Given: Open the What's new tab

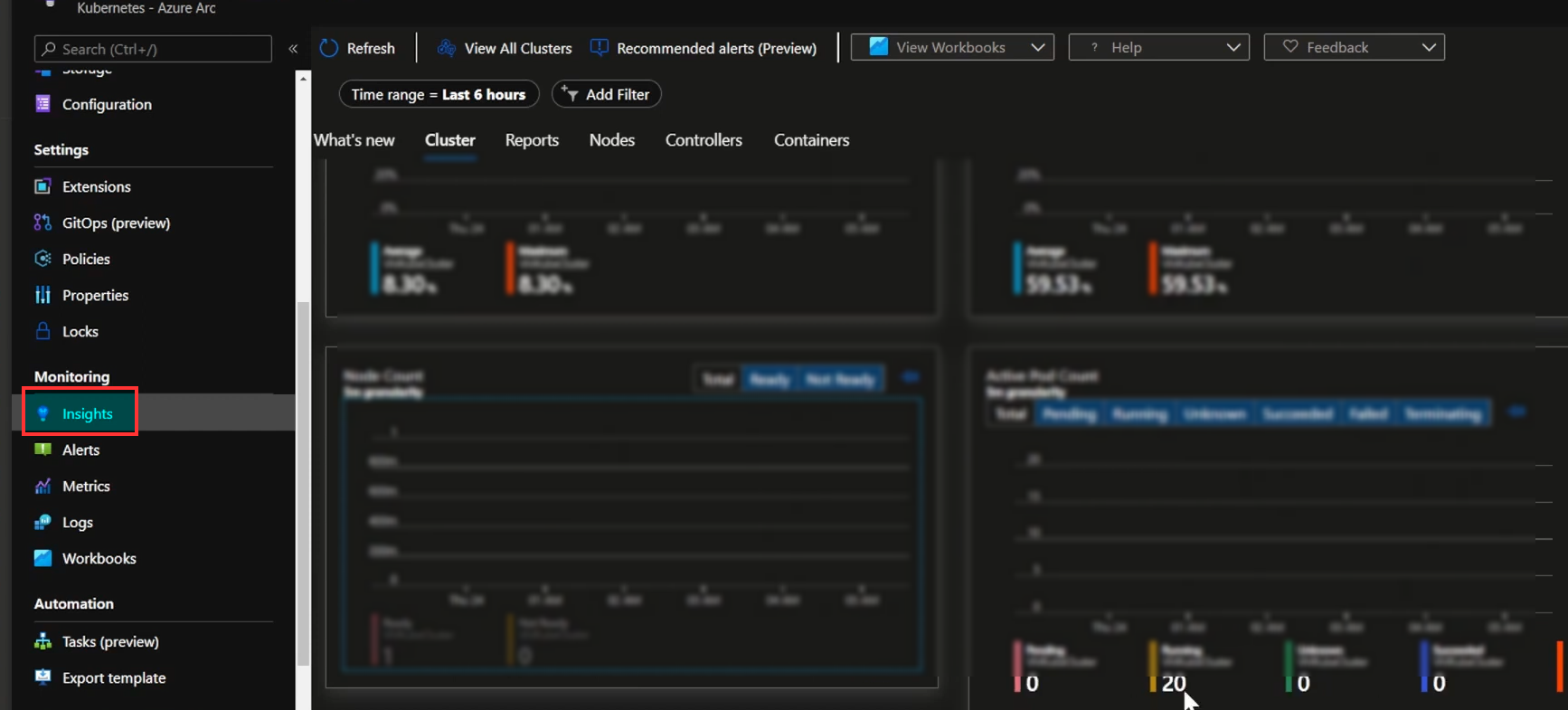Looking at the screenshot, I should point(354,140).
